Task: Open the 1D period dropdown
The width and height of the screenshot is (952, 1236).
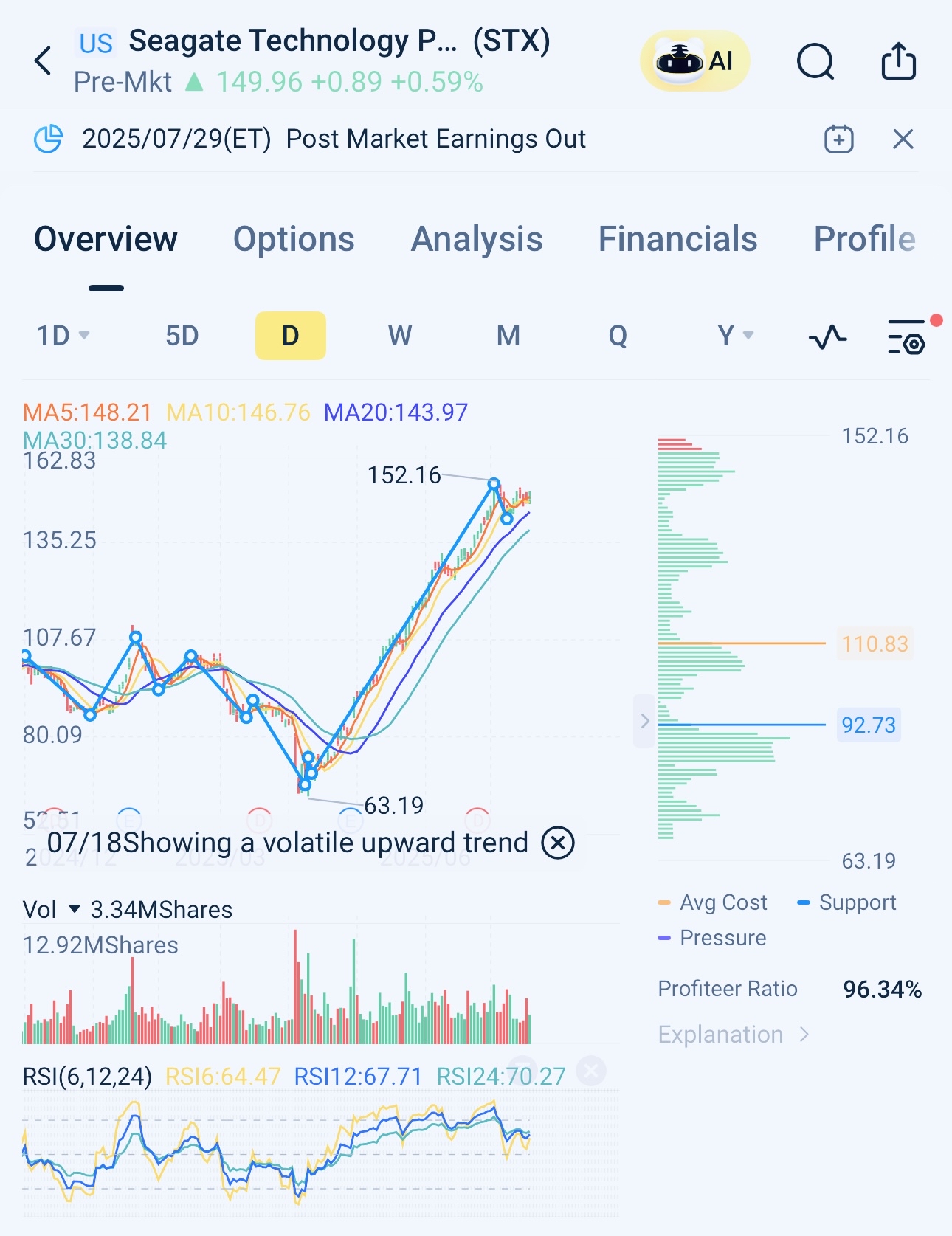Action: click(63, 336)
